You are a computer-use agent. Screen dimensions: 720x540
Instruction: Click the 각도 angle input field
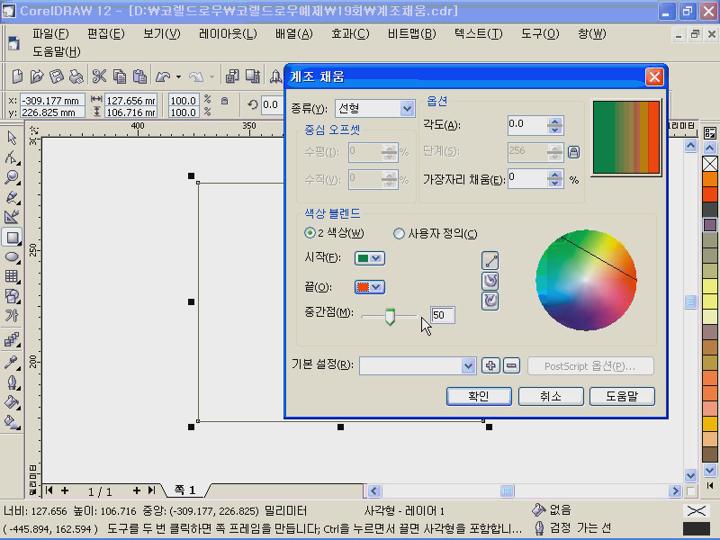click(527, 125)
